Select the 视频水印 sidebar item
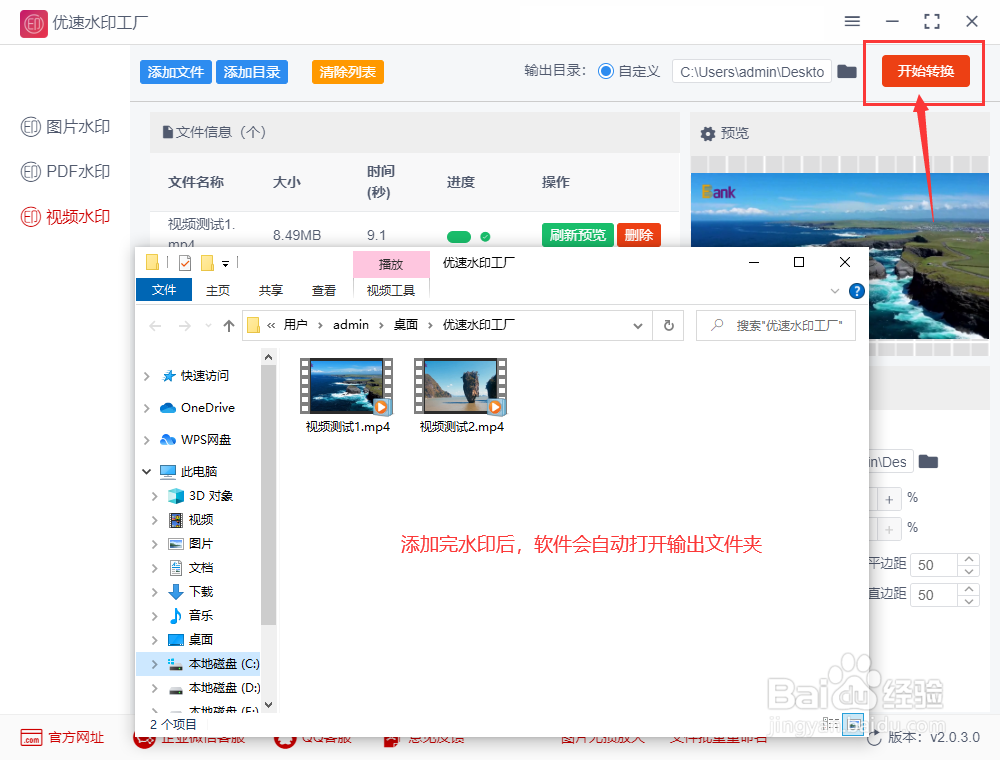 (x=65, y=217)
